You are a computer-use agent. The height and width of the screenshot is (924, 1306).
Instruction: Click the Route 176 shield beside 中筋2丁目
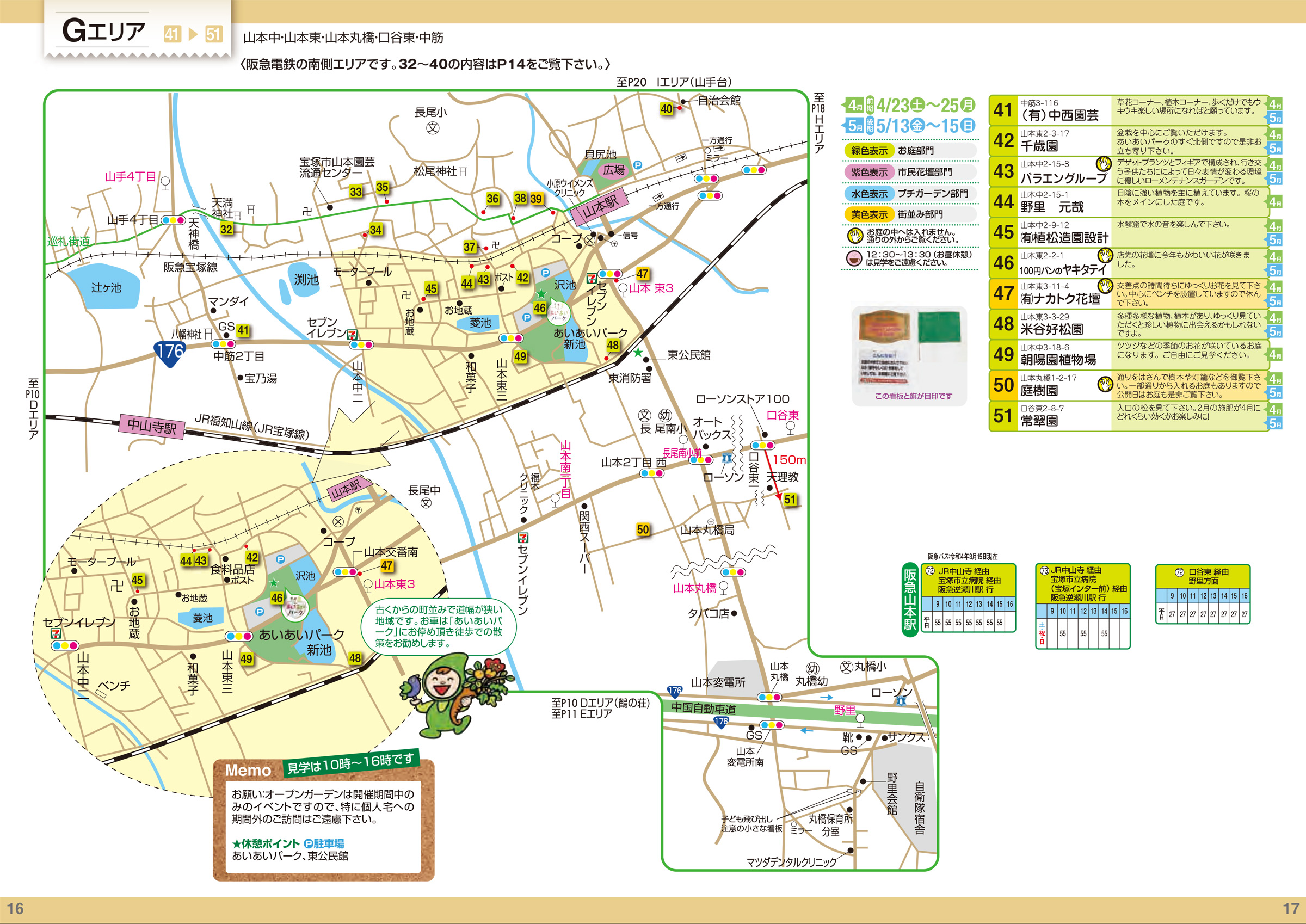(x=169, y=353)
